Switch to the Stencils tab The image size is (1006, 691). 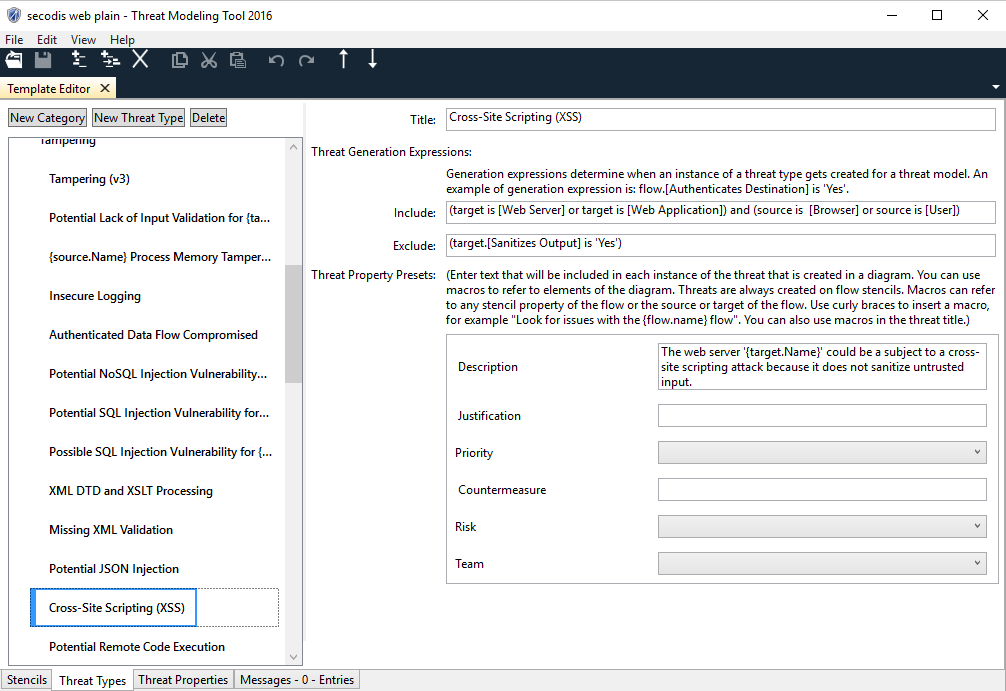coord(27,680)
